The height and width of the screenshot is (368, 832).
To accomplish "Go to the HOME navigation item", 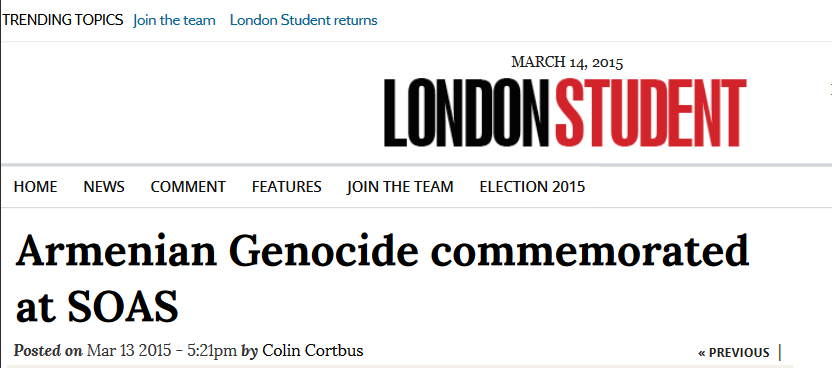I will pyautogui.click(x=36, y=187).
